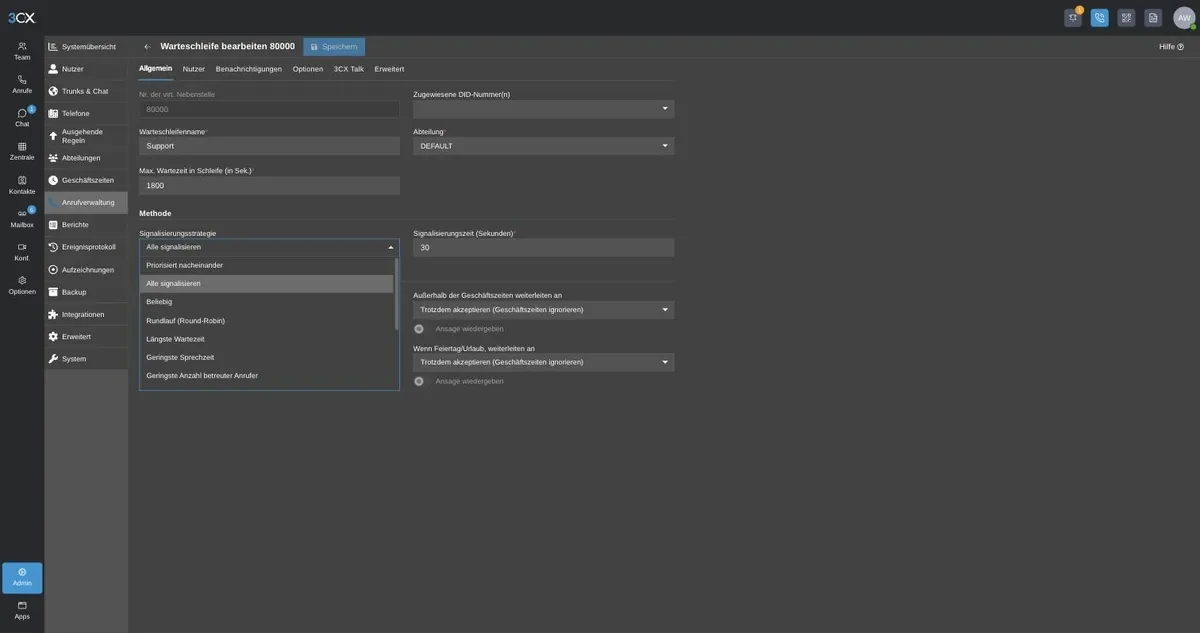The image size is (1200, 633).
Task: Expand the Abteilung DEFAULT dropdown
Action: point(543,146)
